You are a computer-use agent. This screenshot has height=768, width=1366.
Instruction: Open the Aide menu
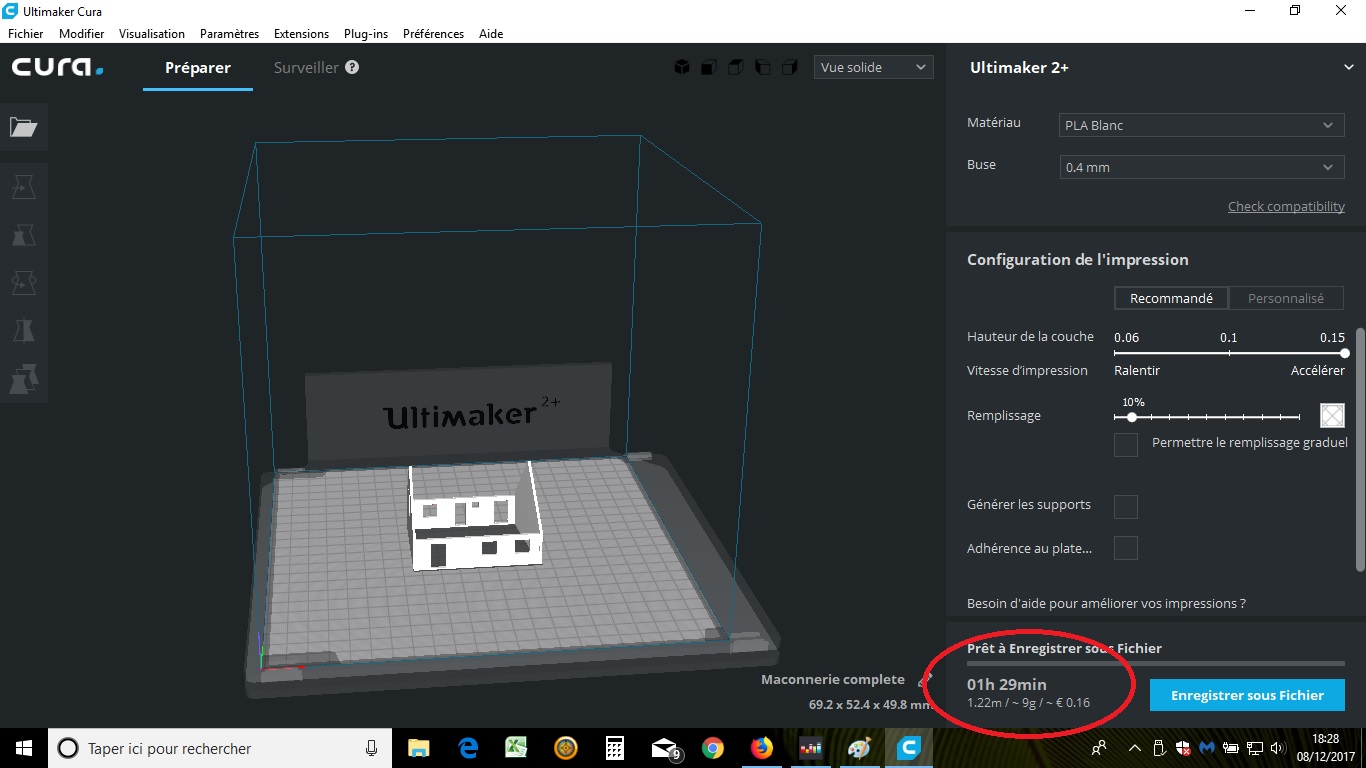coord(491,33)
